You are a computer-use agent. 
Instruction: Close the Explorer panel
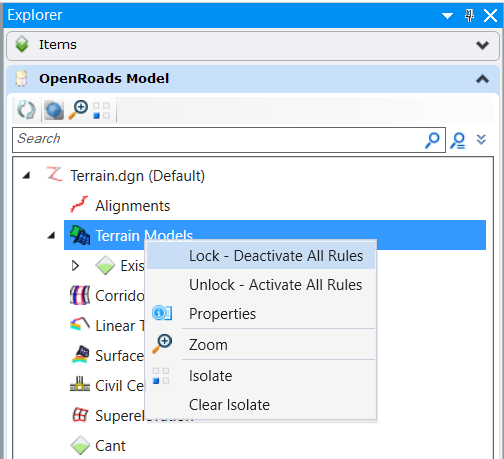tap(490, 15)
